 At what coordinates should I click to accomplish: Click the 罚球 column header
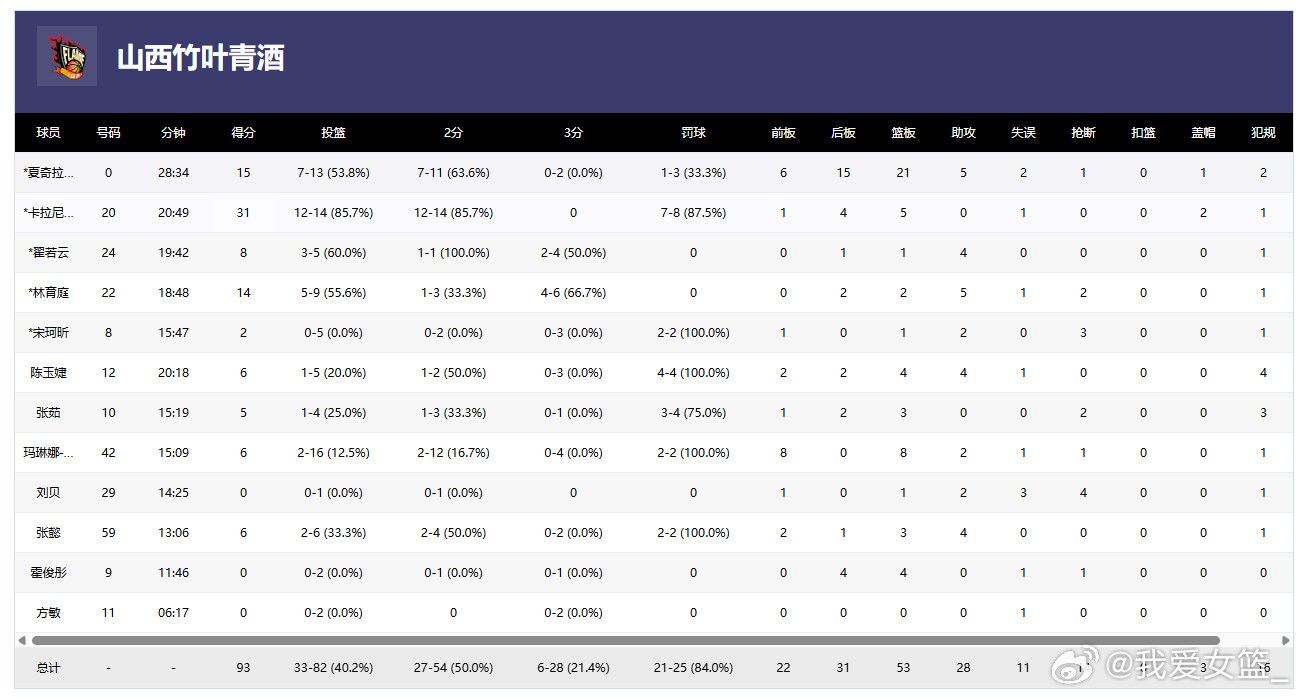tap(693, 133)
